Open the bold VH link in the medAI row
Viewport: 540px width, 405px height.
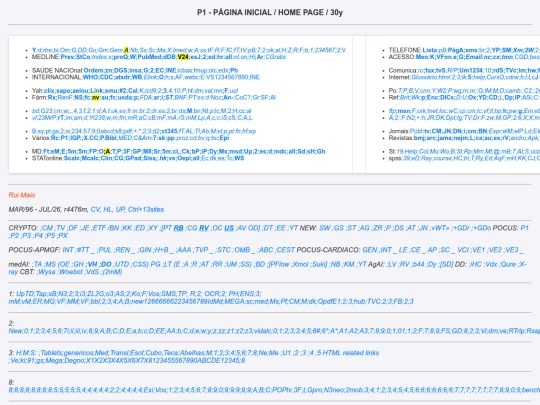click(x=92, y=264)
